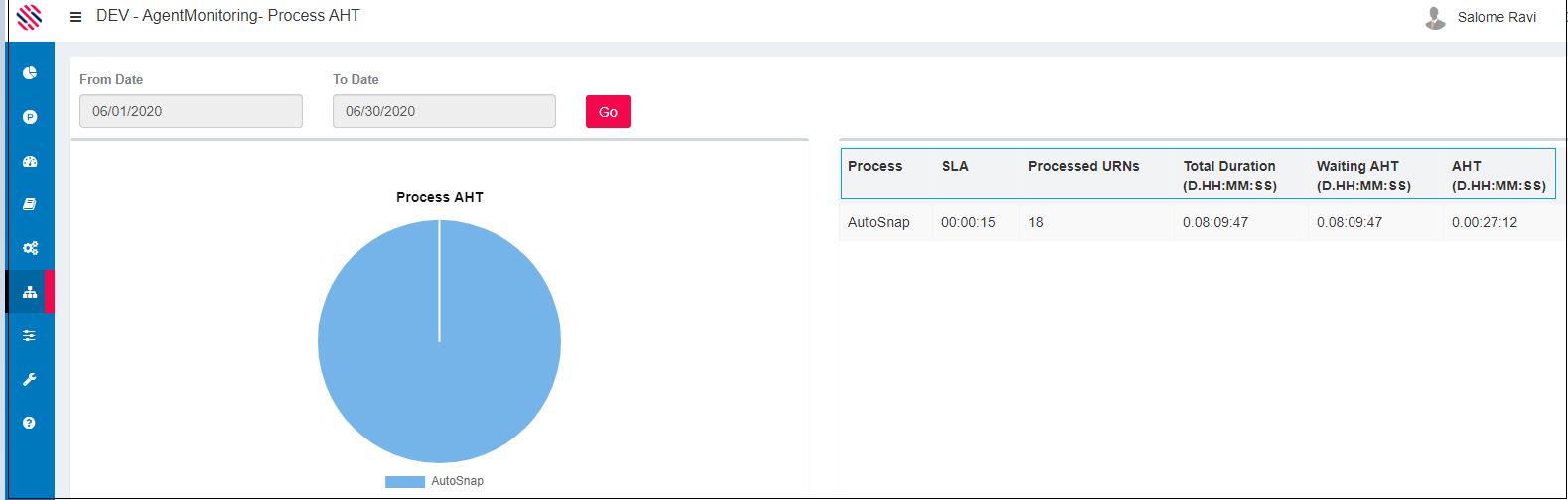Toggle the hamburger menu icon

click(75, 17)
